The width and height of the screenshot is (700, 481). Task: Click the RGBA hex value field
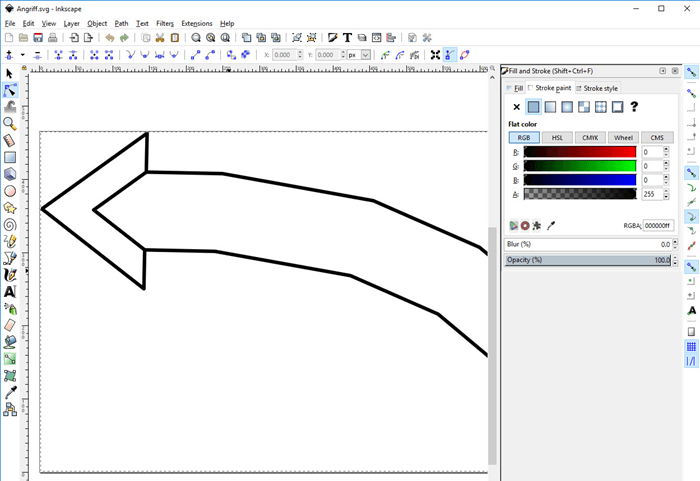tap(658, 226)
